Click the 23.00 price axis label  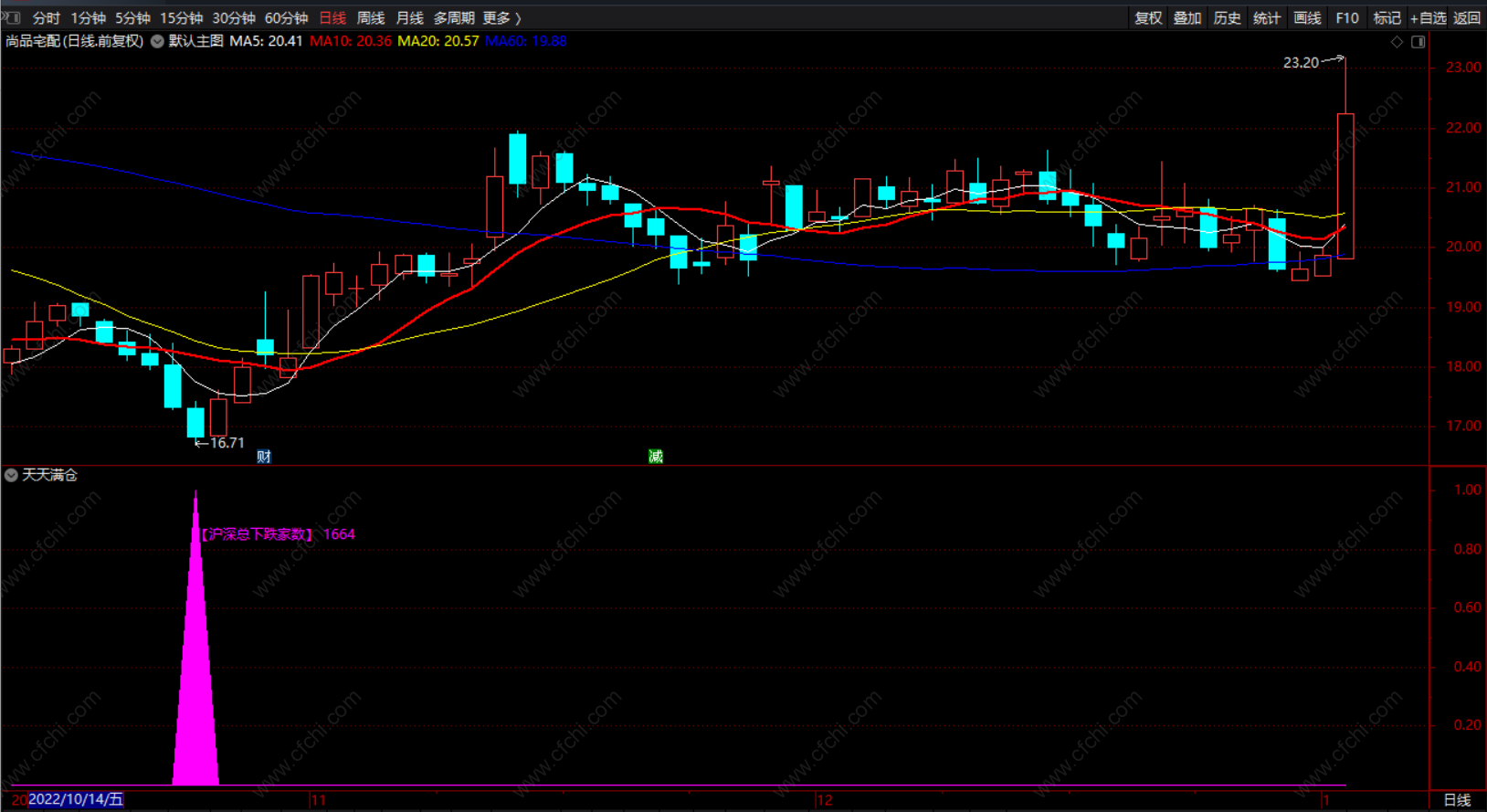click(1463, 68)
